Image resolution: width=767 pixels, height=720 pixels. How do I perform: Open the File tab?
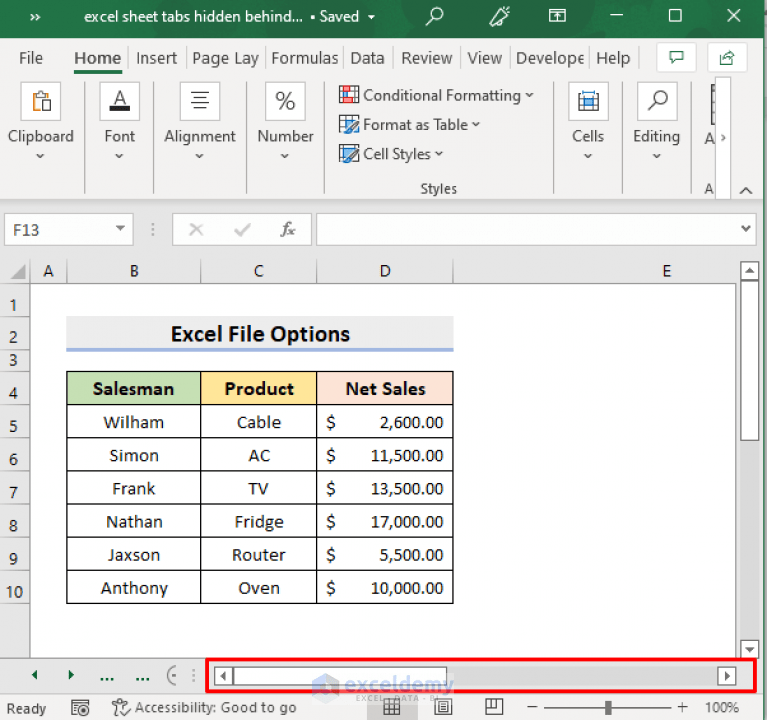pos(31,58)
